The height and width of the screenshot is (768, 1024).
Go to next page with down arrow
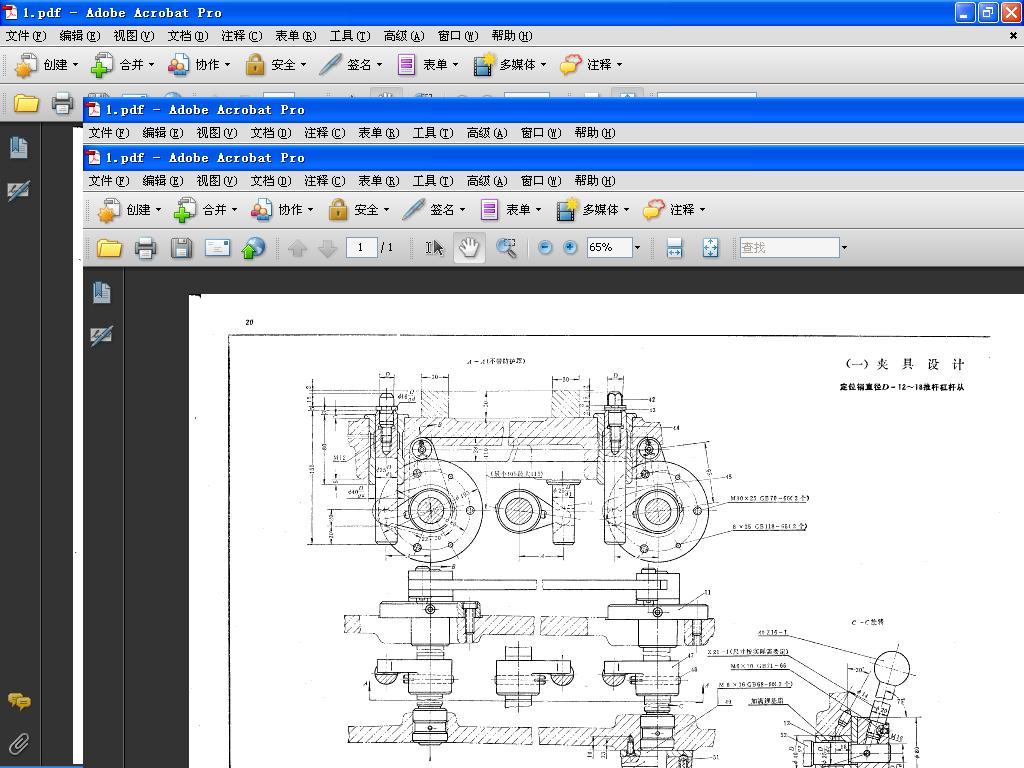[x=327, y=248]
